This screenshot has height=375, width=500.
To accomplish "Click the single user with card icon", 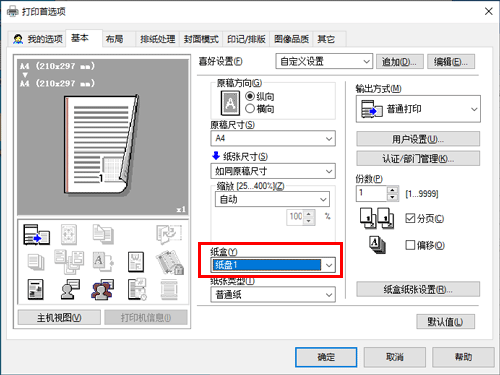I will click(70, 289).
